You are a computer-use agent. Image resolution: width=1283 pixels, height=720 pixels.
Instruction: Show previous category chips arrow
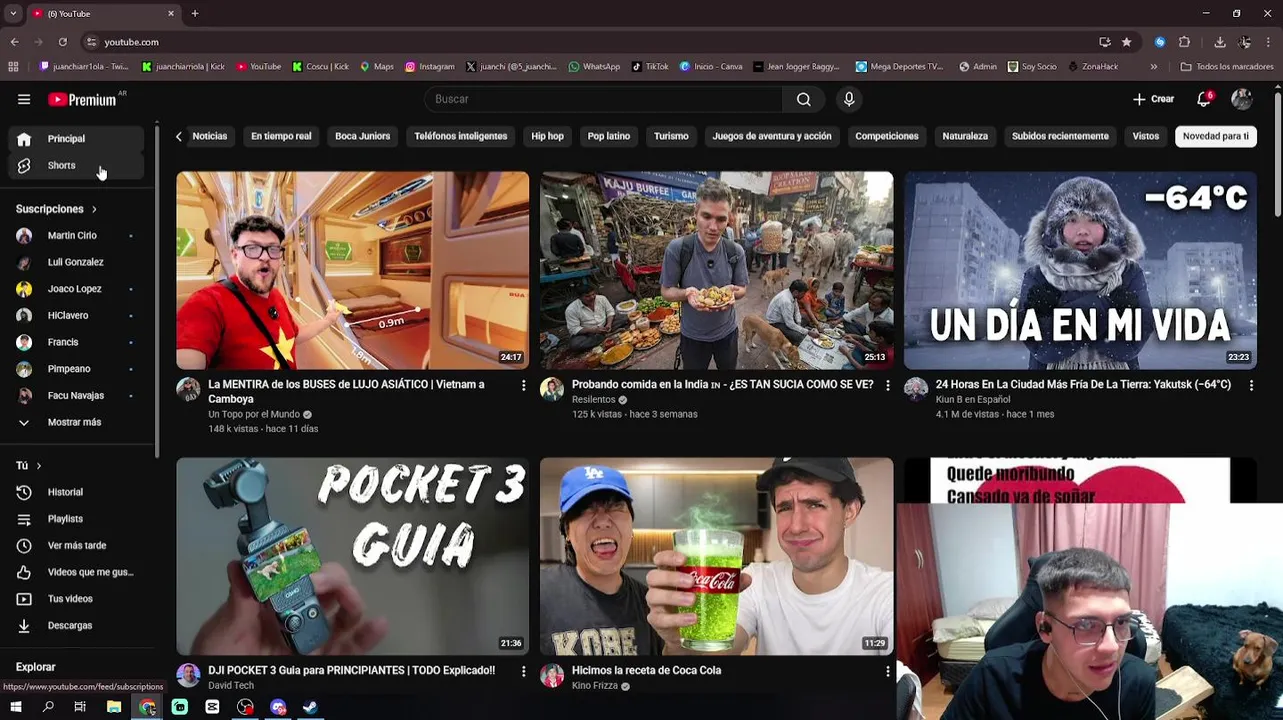point(179,136)
